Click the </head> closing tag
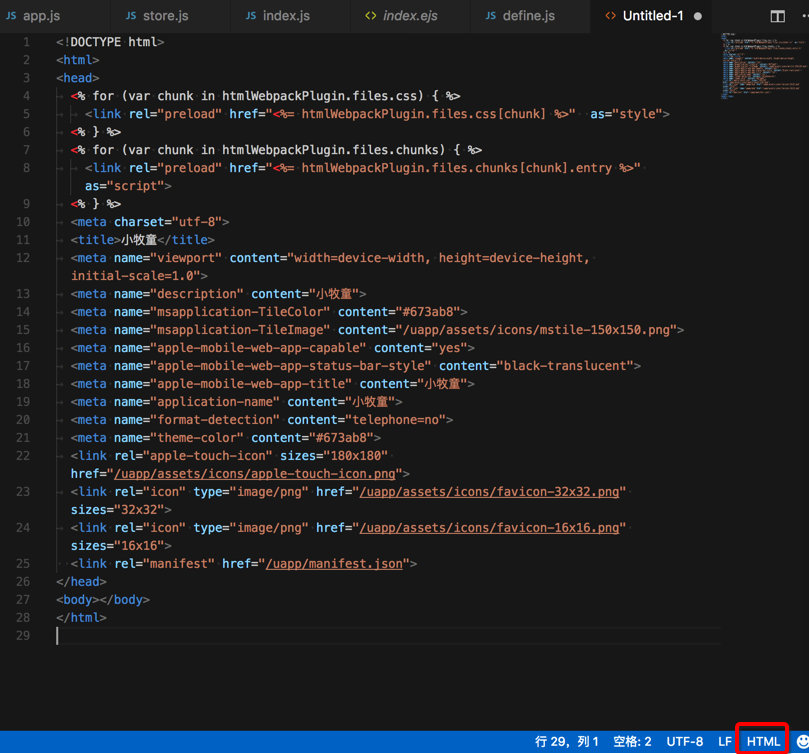Screen dimensions: 809x754 click(x=81, y=582)
